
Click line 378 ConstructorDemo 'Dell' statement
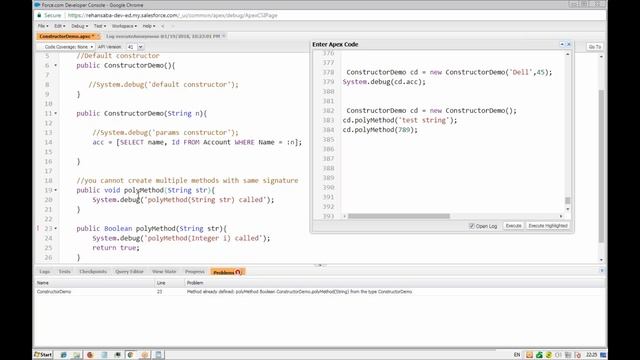449,72
